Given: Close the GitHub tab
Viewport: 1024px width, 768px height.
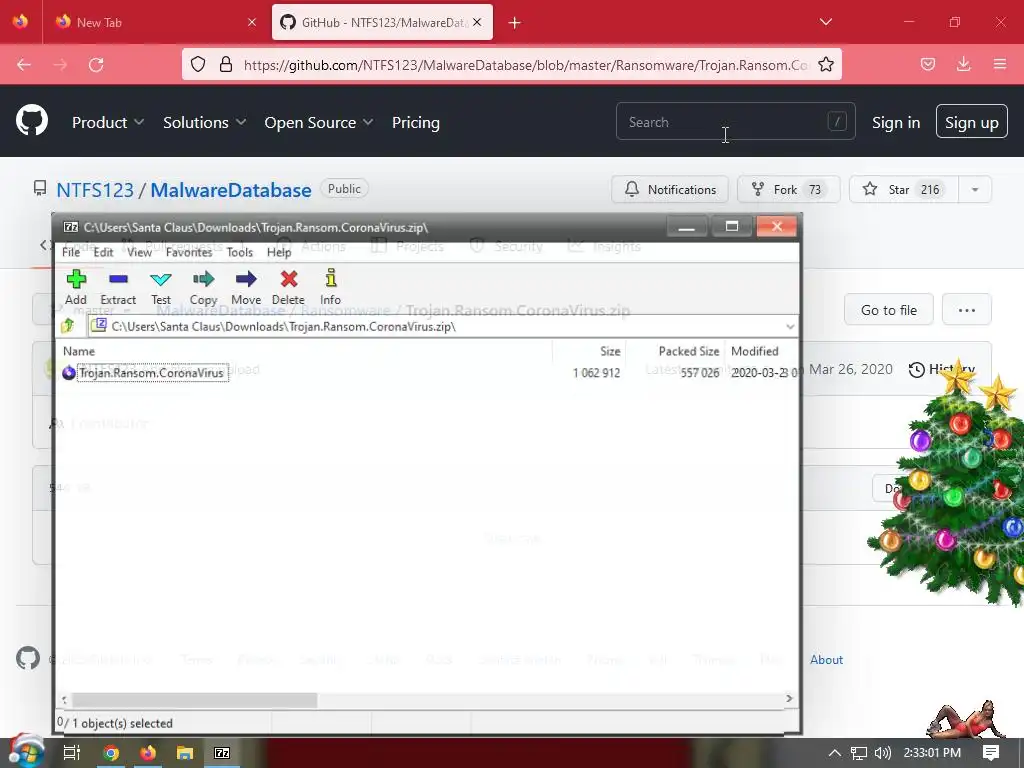Looking at the screenshot, I should [x=477, y=22].
